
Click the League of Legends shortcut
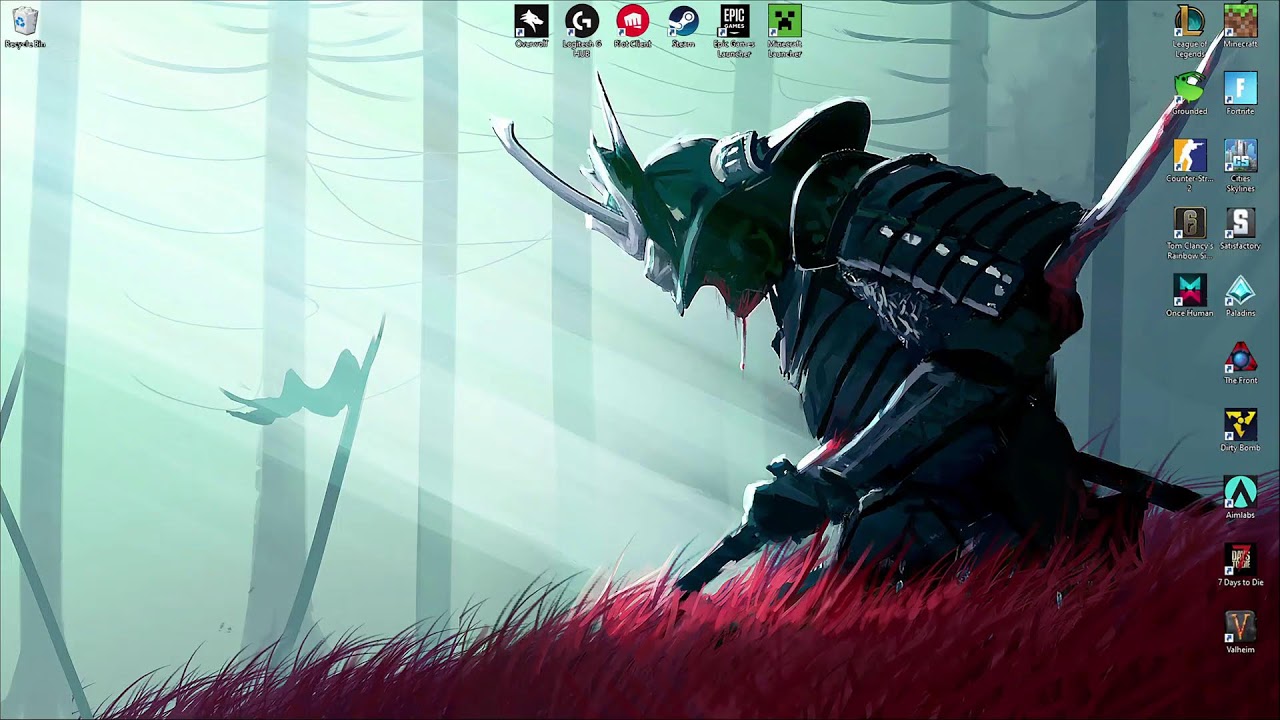point(1189,22)
